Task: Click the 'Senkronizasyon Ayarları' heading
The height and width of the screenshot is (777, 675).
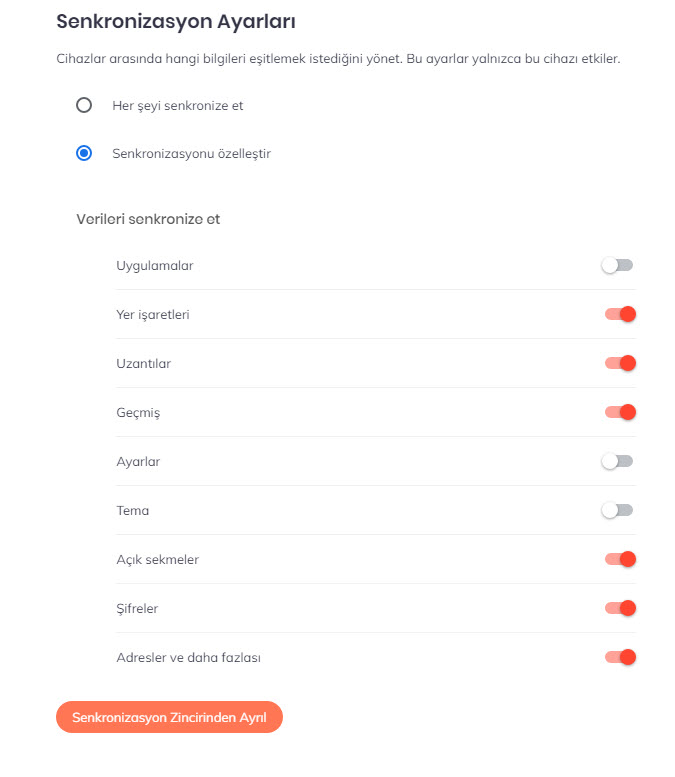Action: click(176, 21)
